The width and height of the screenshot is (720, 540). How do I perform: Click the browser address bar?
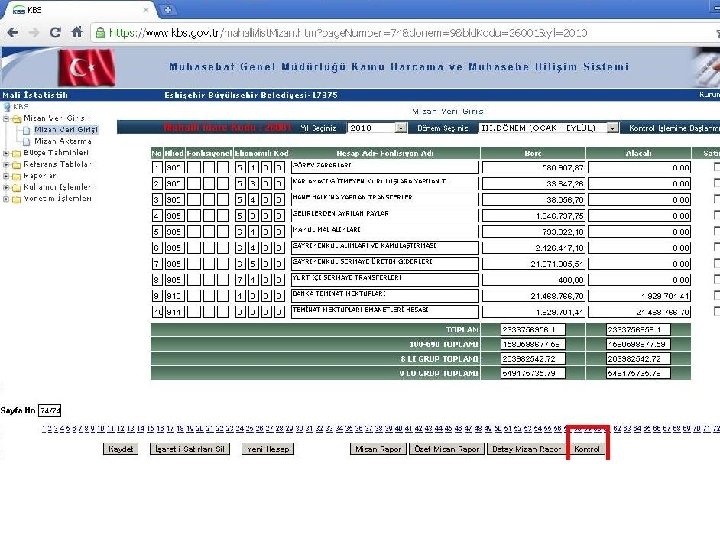pyautogui.click(x=404, y=33)
